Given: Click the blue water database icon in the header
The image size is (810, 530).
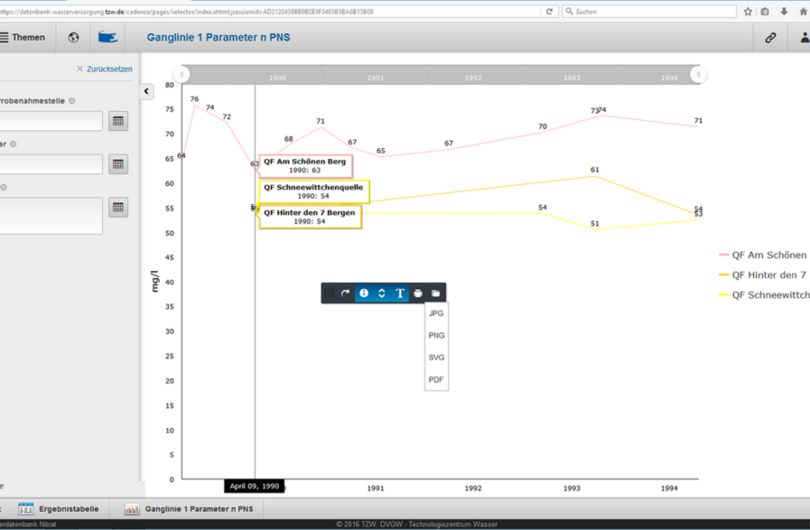Looking at the screenshot, I should pyautogui.click(x=107, y=37).
